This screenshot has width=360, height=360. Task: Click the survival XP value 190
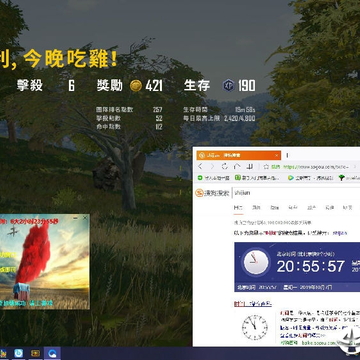247,86
